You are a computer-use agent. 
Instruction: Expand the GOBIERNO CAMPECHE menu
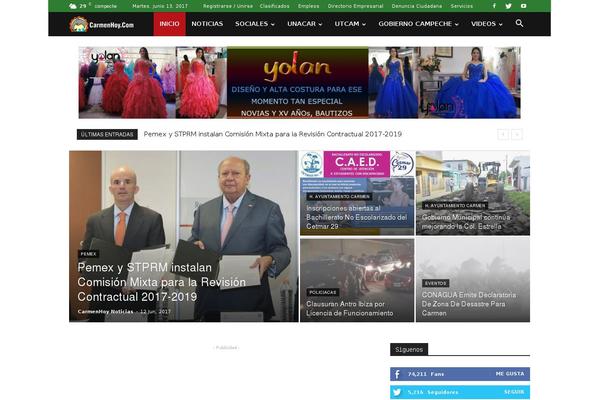(418, 24)
